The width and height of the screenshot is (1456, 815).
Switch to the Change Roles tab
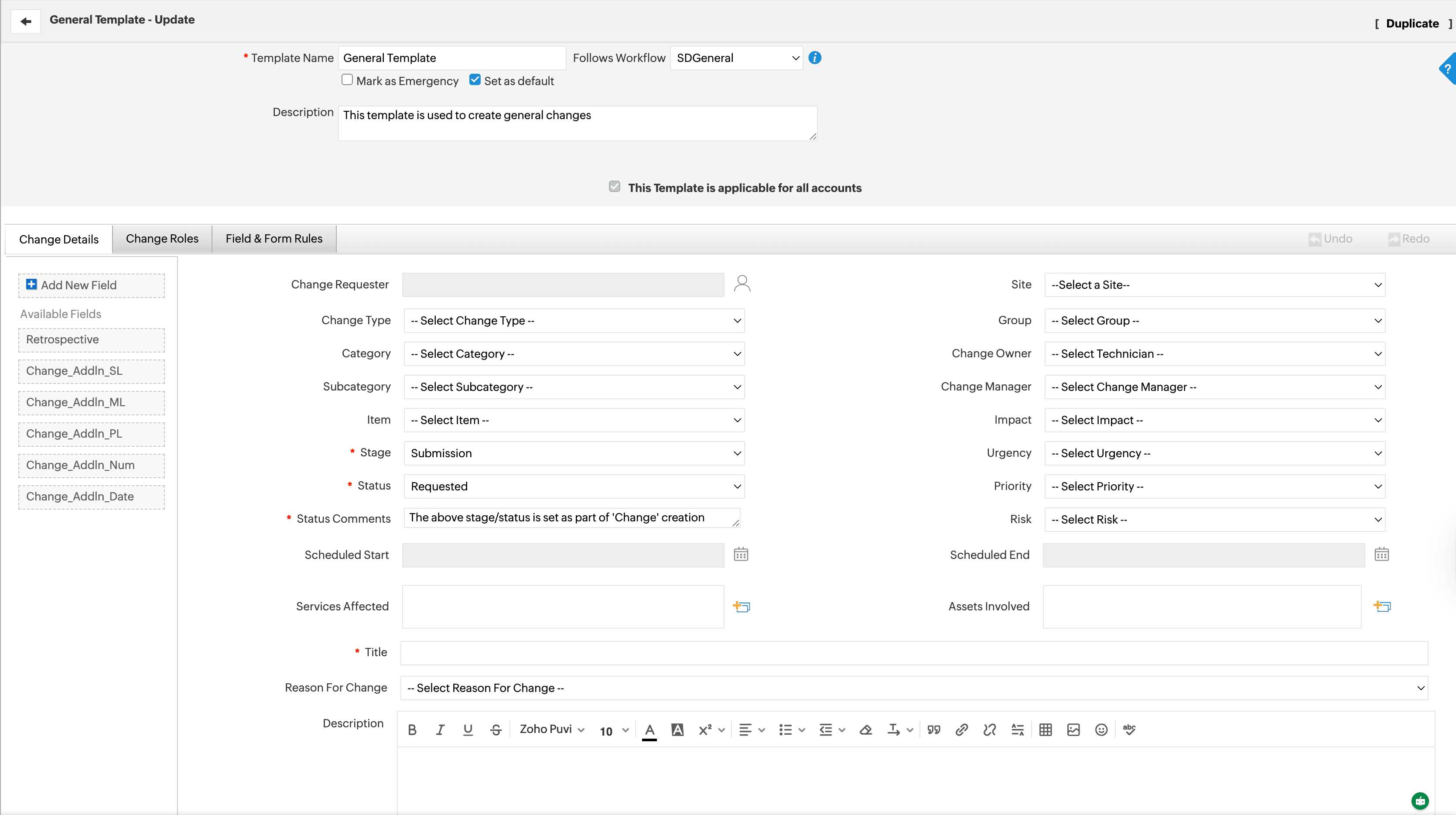[x=162, y=239]
